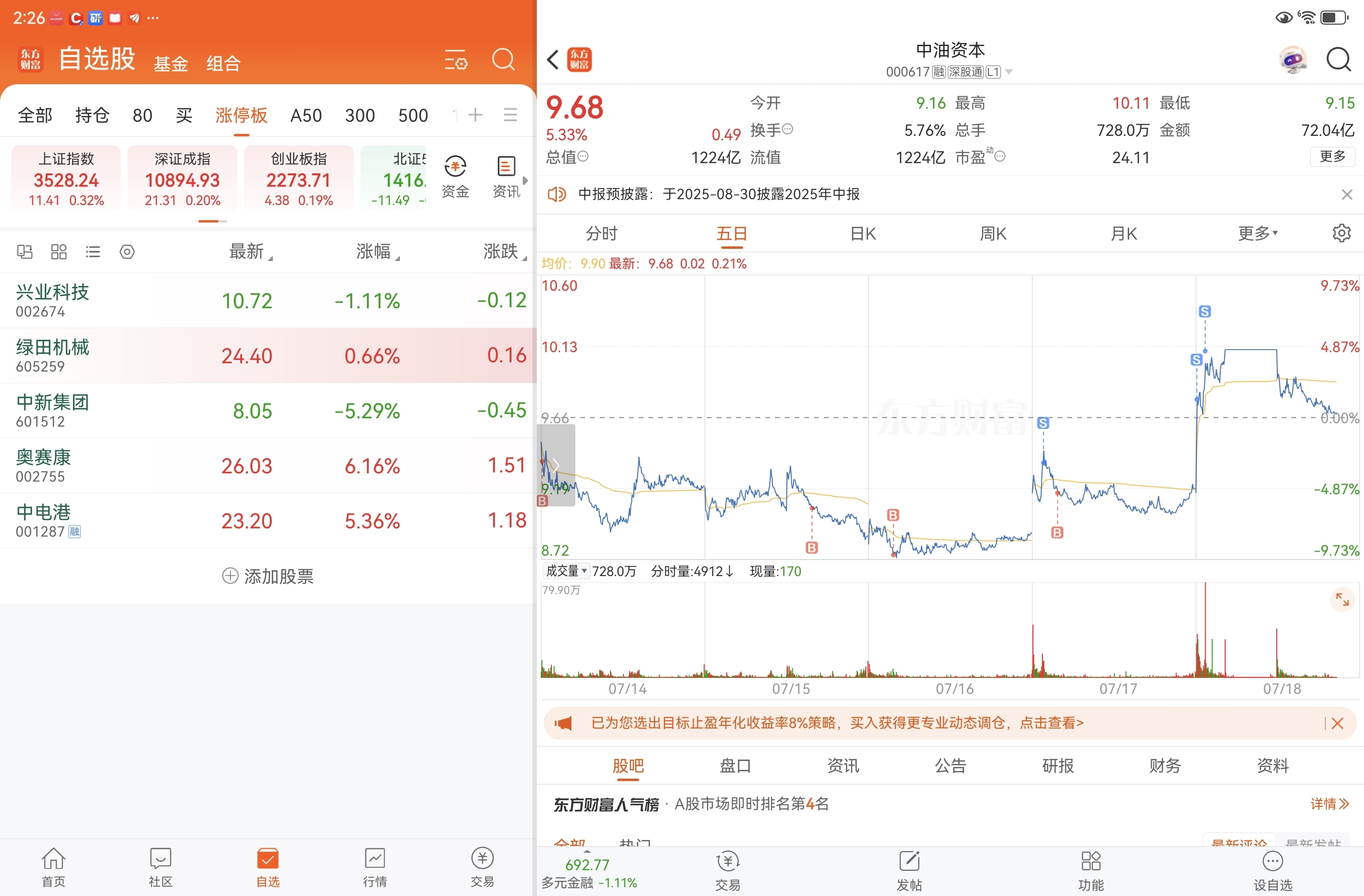Image resolution: width=1364 pixels, height=896 pixels.
Task: Tap the topmost S sell marker on chart
Action: pyautogui.click(x=1205, y=311)
